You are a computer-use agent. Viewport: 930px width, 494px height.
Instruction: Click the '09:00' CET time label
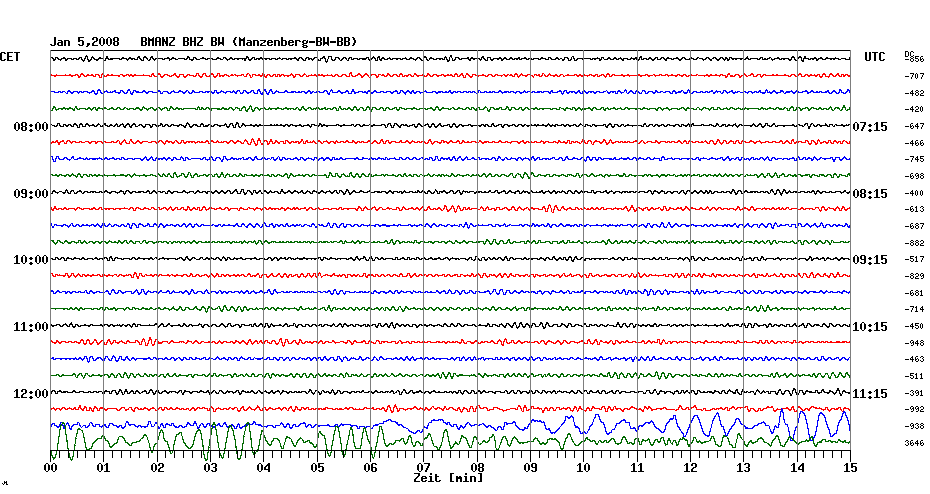coord(31,194)
